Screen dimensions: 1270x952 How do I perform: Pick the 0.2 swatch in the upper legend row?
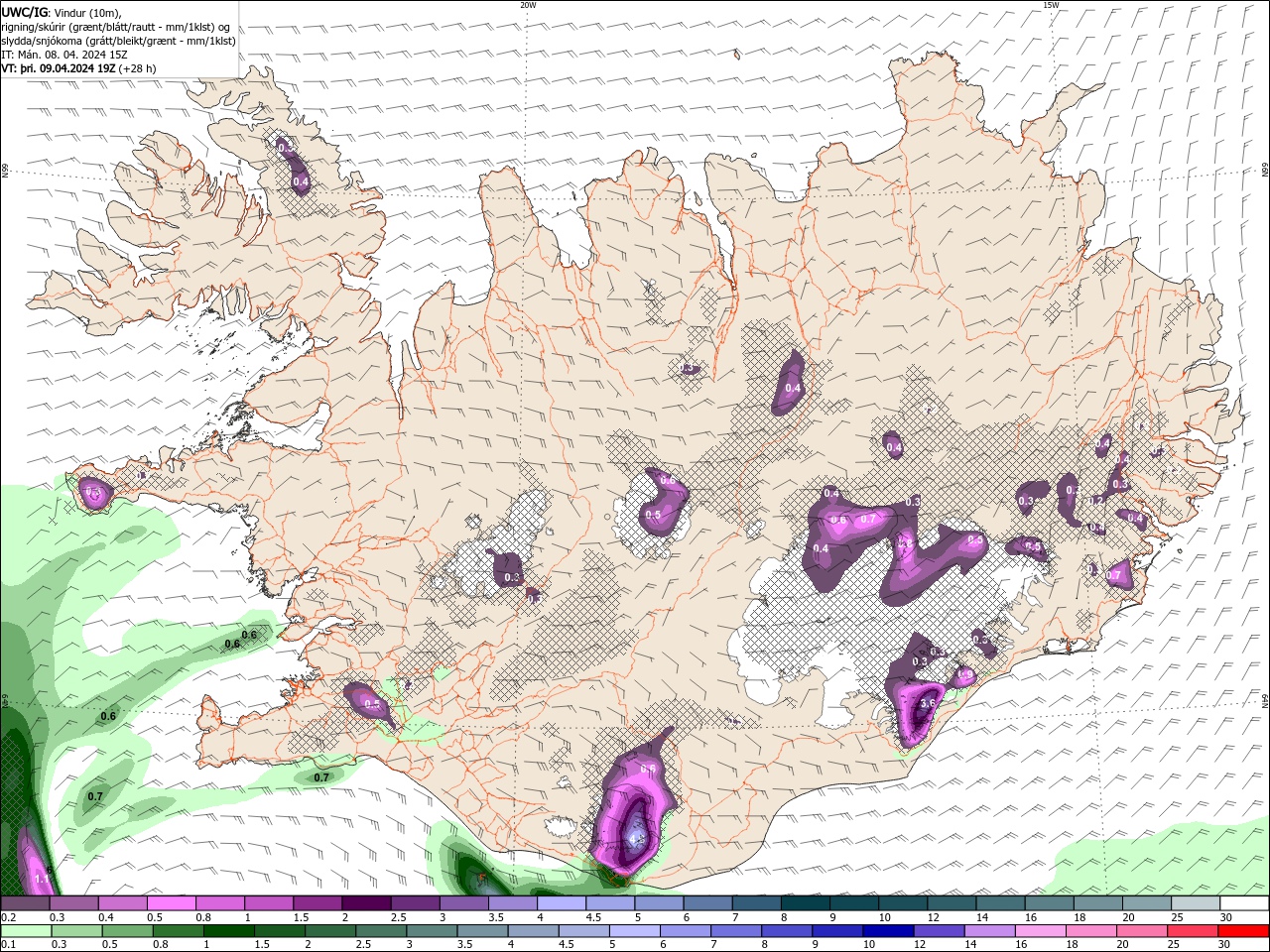click(25, 903)
